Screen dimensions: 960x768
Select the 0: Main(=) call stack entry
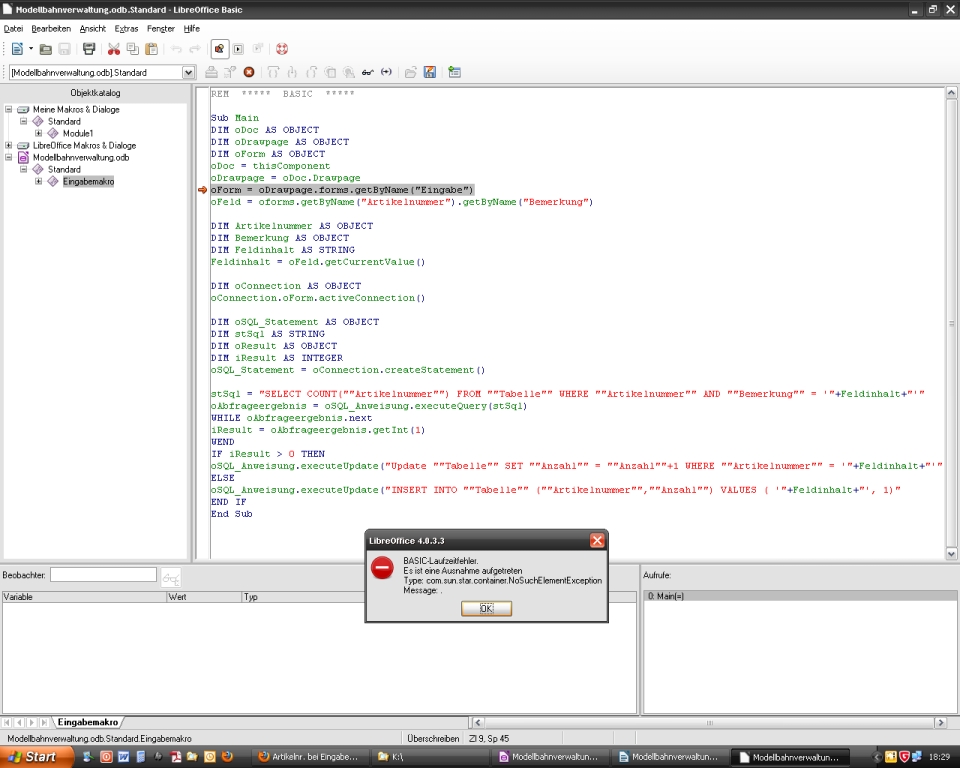(x=800, y=596)
